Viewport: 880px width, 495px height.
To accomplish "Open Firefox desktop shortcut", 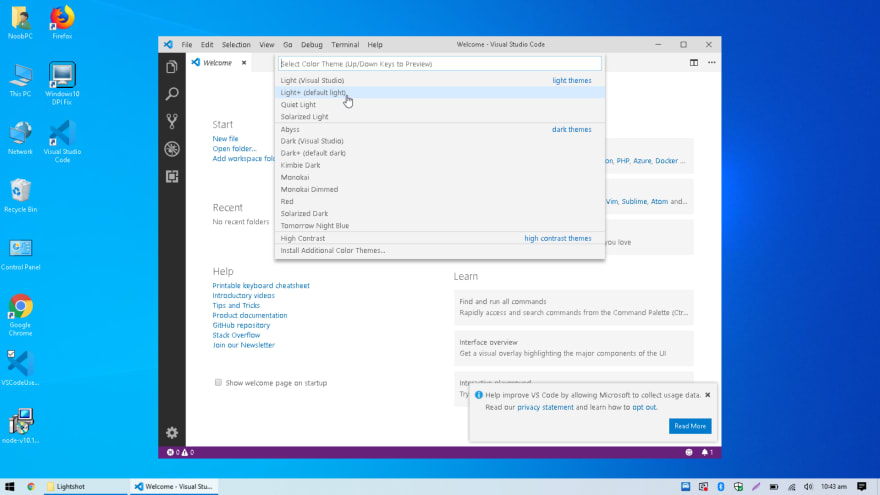I will (x=62, y=22).
